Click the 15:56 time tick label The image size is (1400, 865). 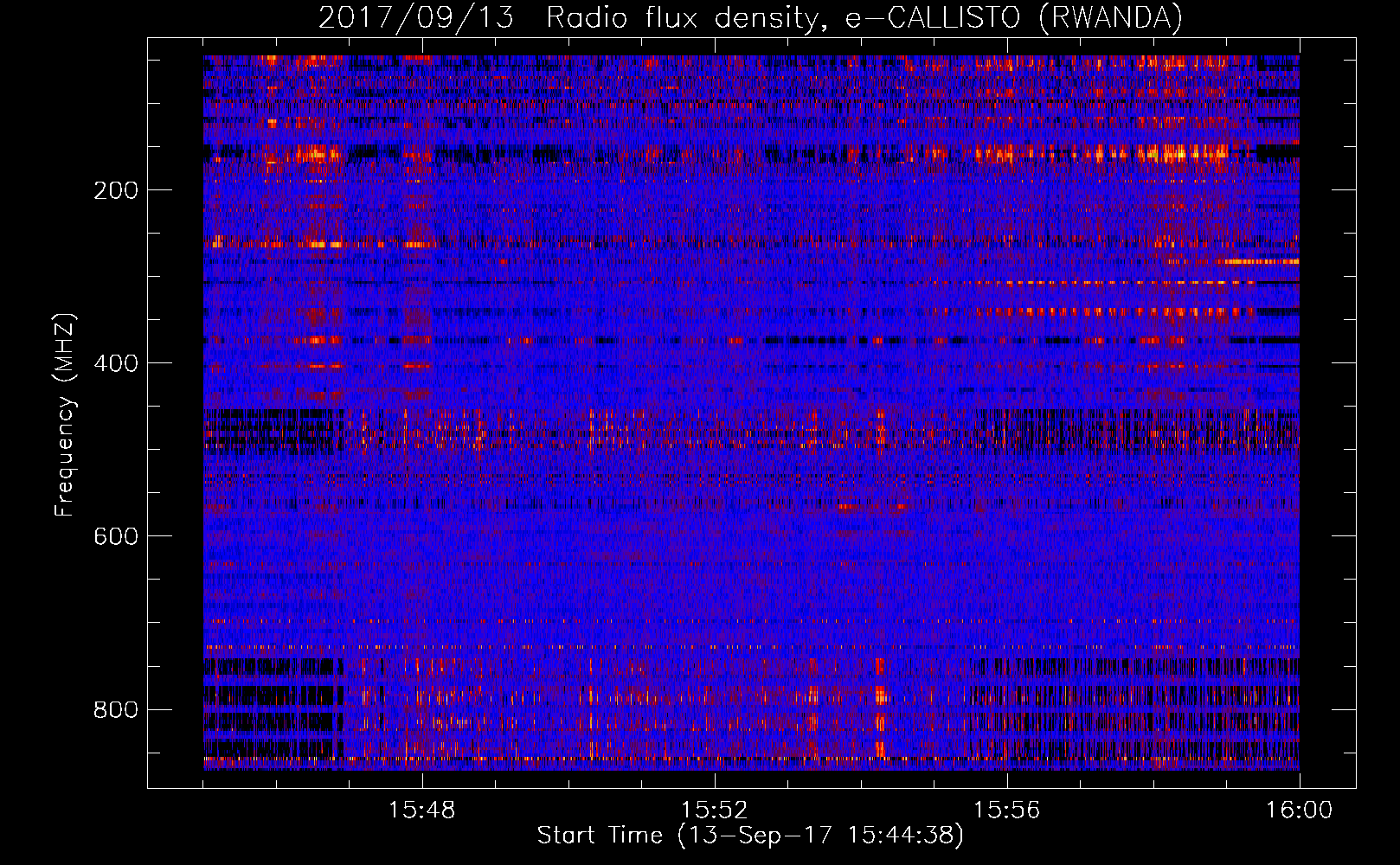(1007, 810)
